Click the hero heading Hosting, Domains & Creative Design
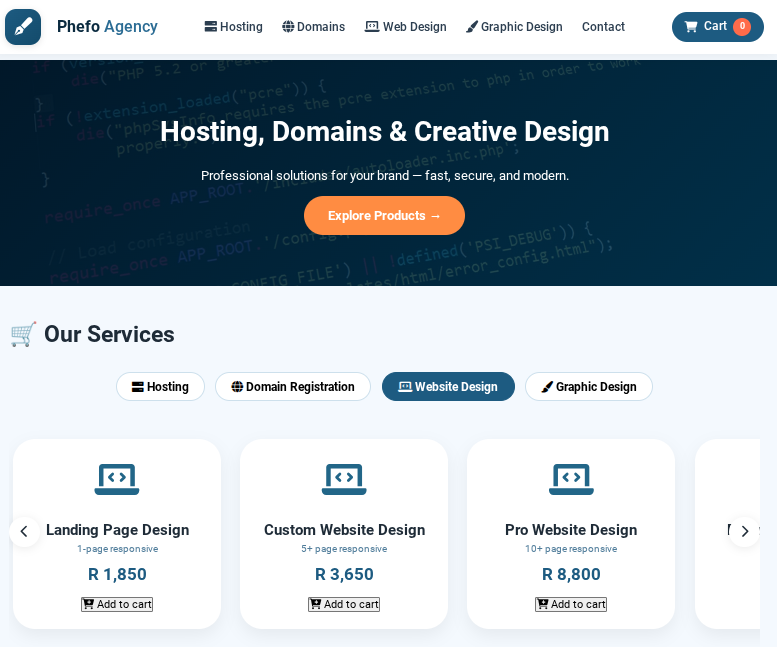777x647 pixels. click(x=385, y=132)
